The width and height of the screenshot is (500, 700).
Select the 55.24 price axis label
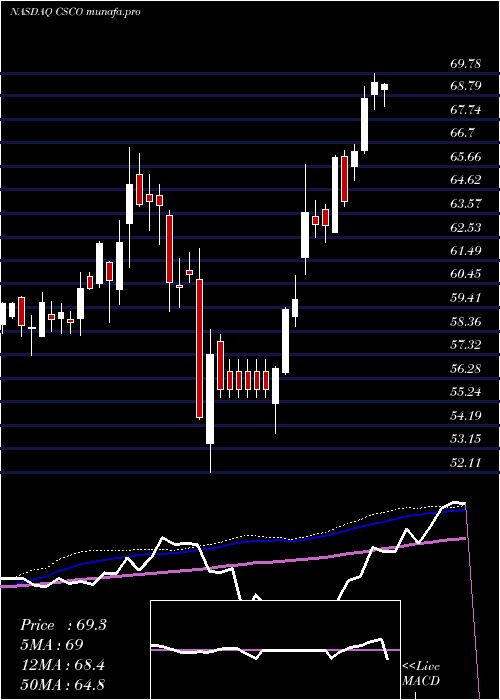pos(466,392)
